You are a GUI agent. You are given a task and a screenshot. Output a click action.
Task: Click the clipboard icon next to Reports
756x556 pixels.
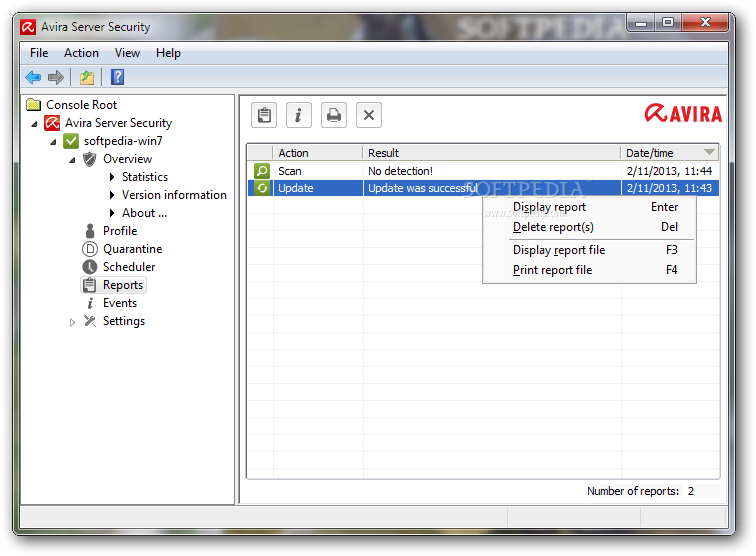pos(89,285)
